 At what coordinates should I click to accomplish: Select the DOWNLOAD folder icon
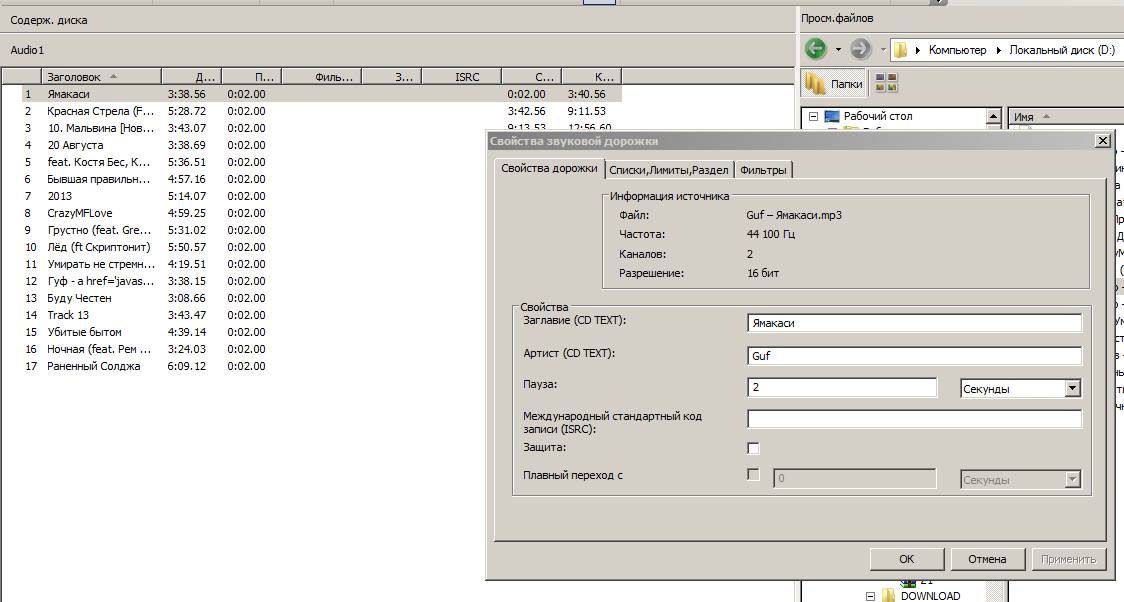(x=888, y=596)
